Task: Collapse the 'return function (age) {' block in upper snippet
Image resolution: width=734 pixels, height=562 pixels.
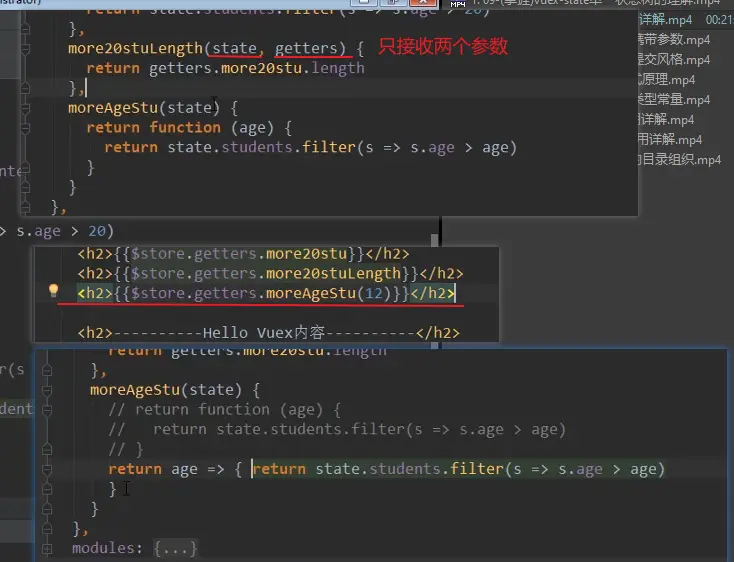Action: 25,128
